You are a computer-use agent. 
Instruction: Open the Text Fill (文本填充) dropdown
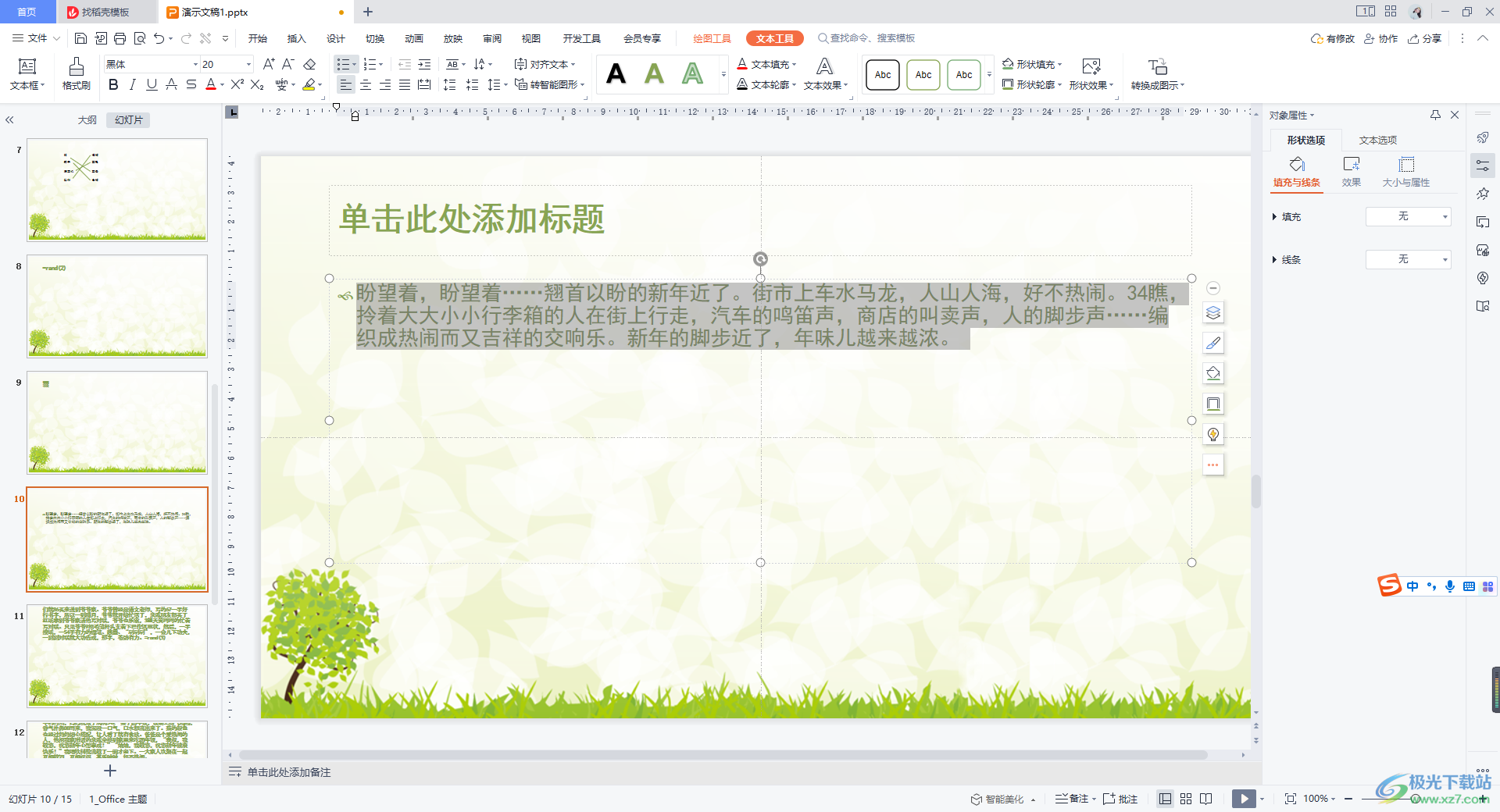[x=766, y=64]
